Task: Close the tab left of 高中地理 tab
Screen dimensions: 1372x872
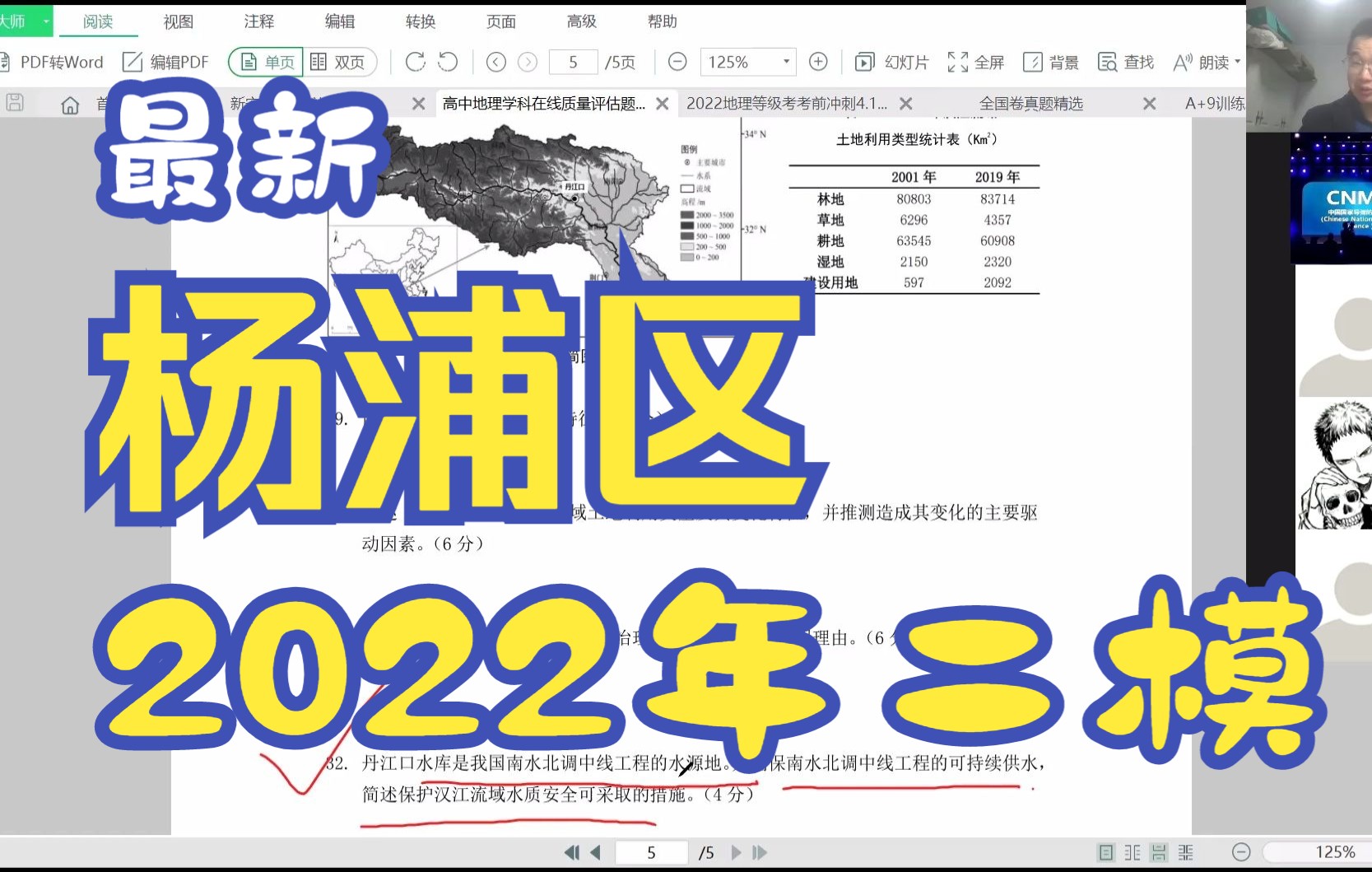Action: click(x=419, y=104)
